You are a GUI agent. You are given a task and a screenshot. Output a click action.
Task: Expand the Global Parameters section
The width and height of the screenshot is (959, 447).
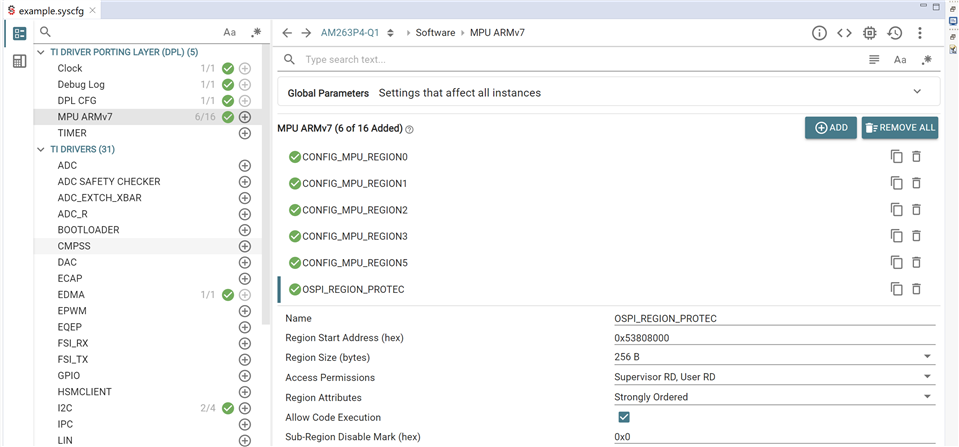[x=917, y=92]
